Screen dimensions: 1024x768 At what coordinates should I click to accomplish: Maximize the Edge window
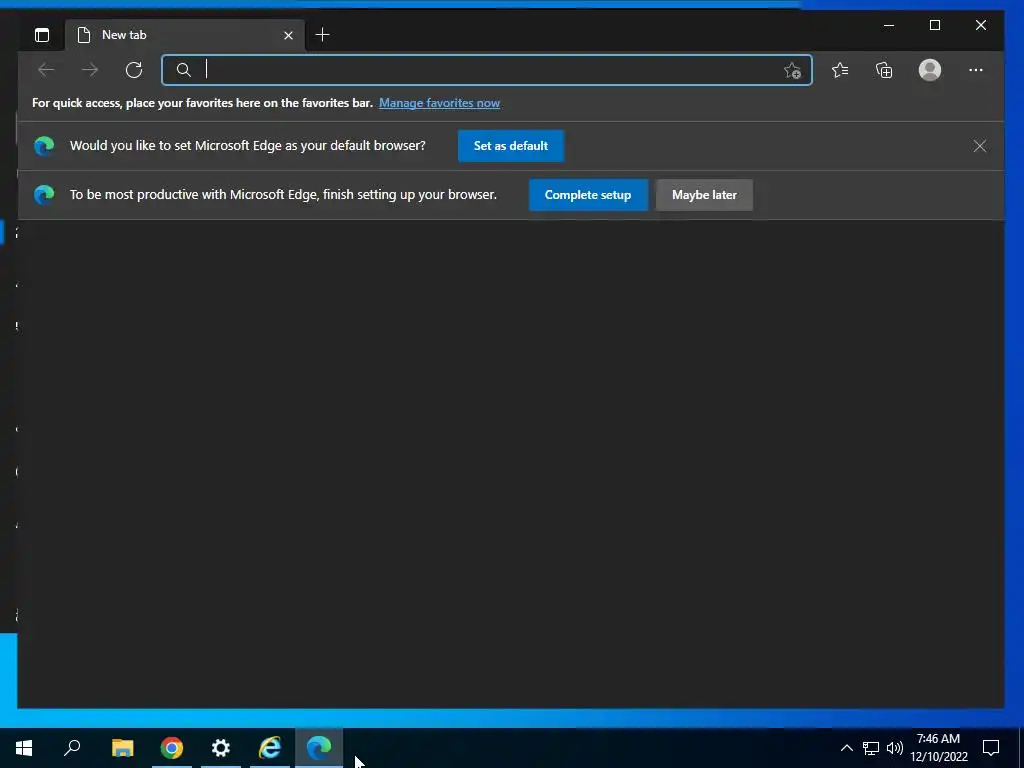[x=935, y=25]
